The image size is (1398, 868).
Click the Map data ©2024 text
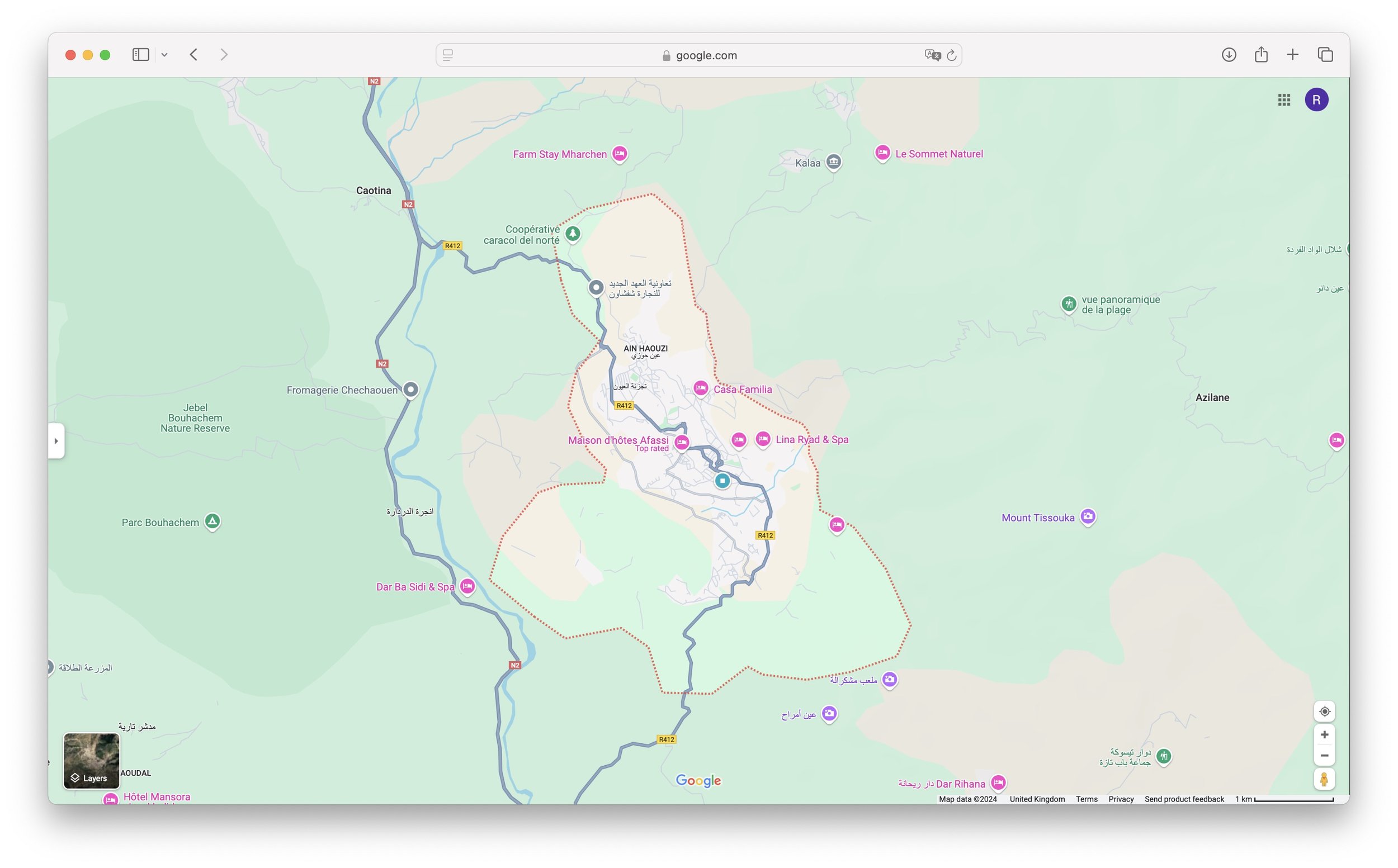(x=968, y=799)
